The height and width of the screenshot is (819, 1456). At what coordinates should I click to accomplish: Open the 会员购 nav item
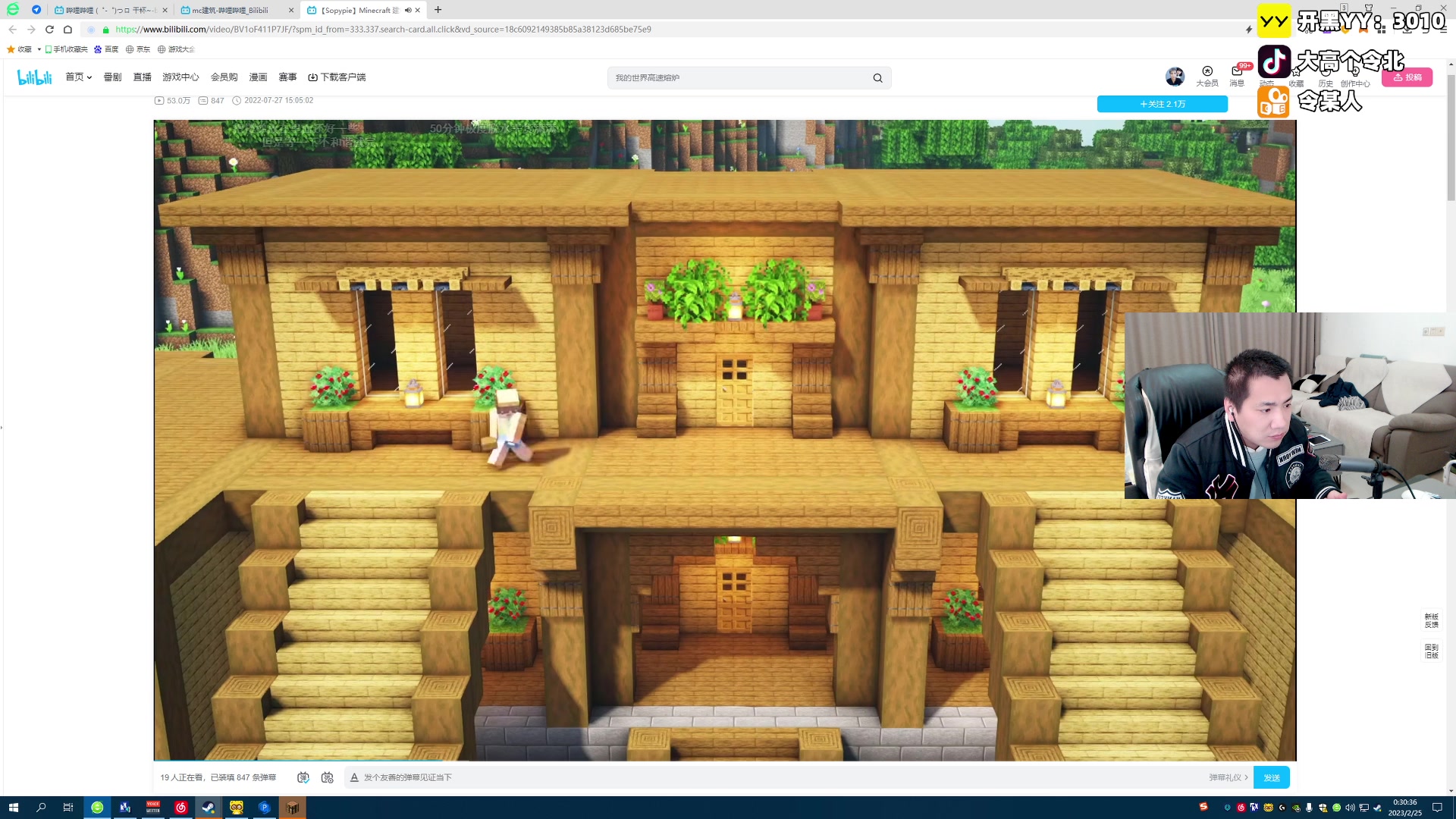pyautogui.click(x=224, y=77)
